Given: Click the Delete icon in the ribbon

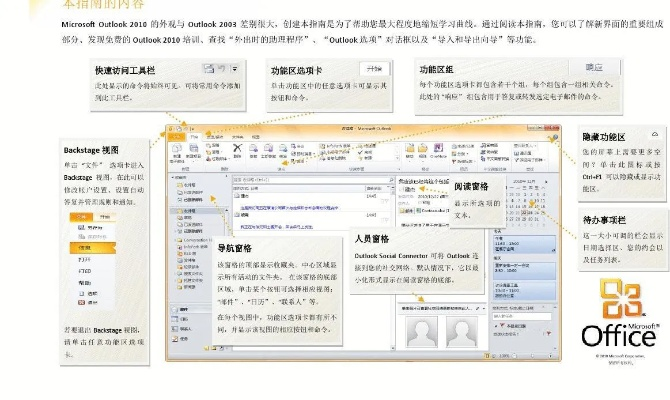Looking at the screenshot, I should 238,151.
